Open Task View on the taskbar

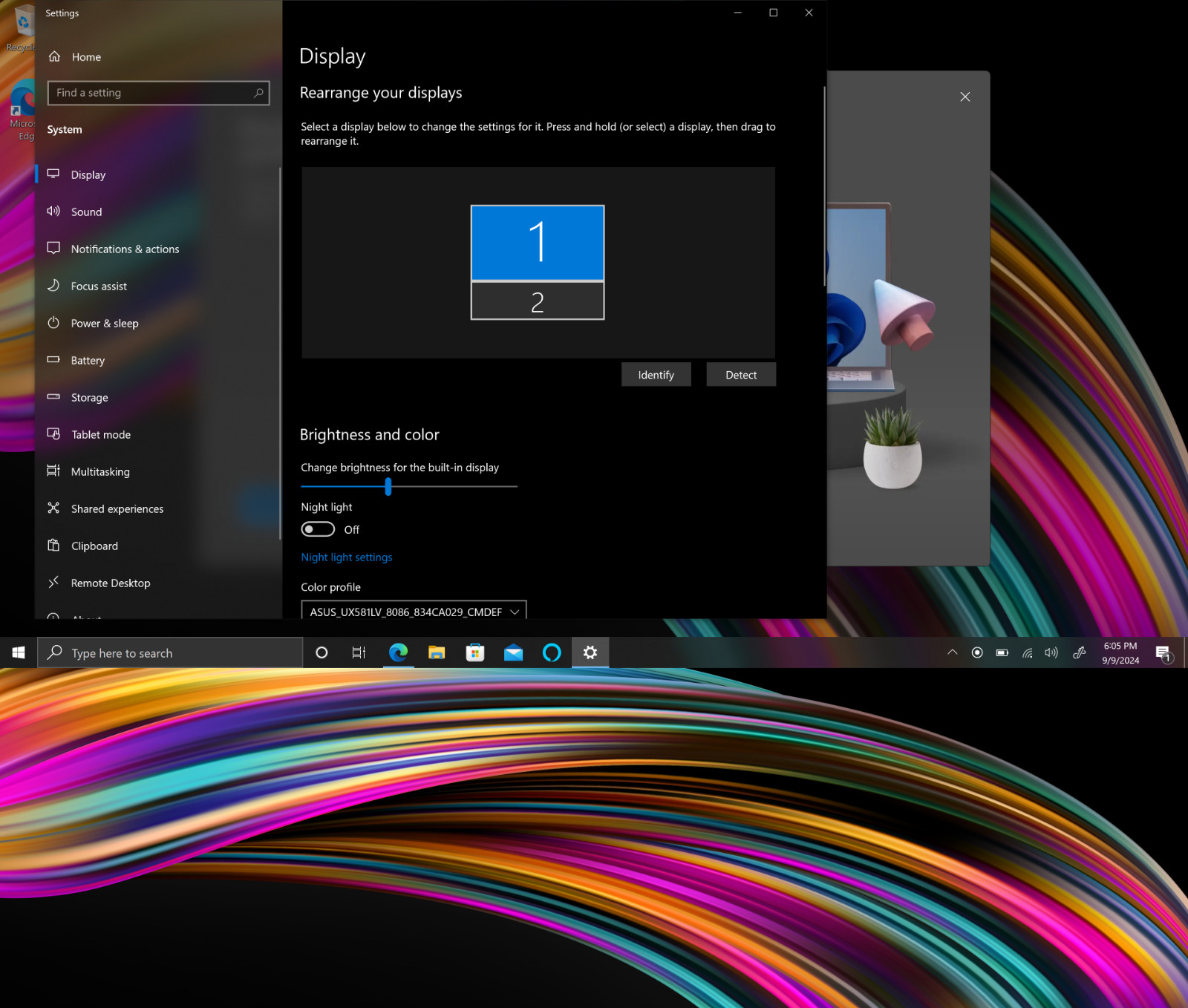pos(359,652)
